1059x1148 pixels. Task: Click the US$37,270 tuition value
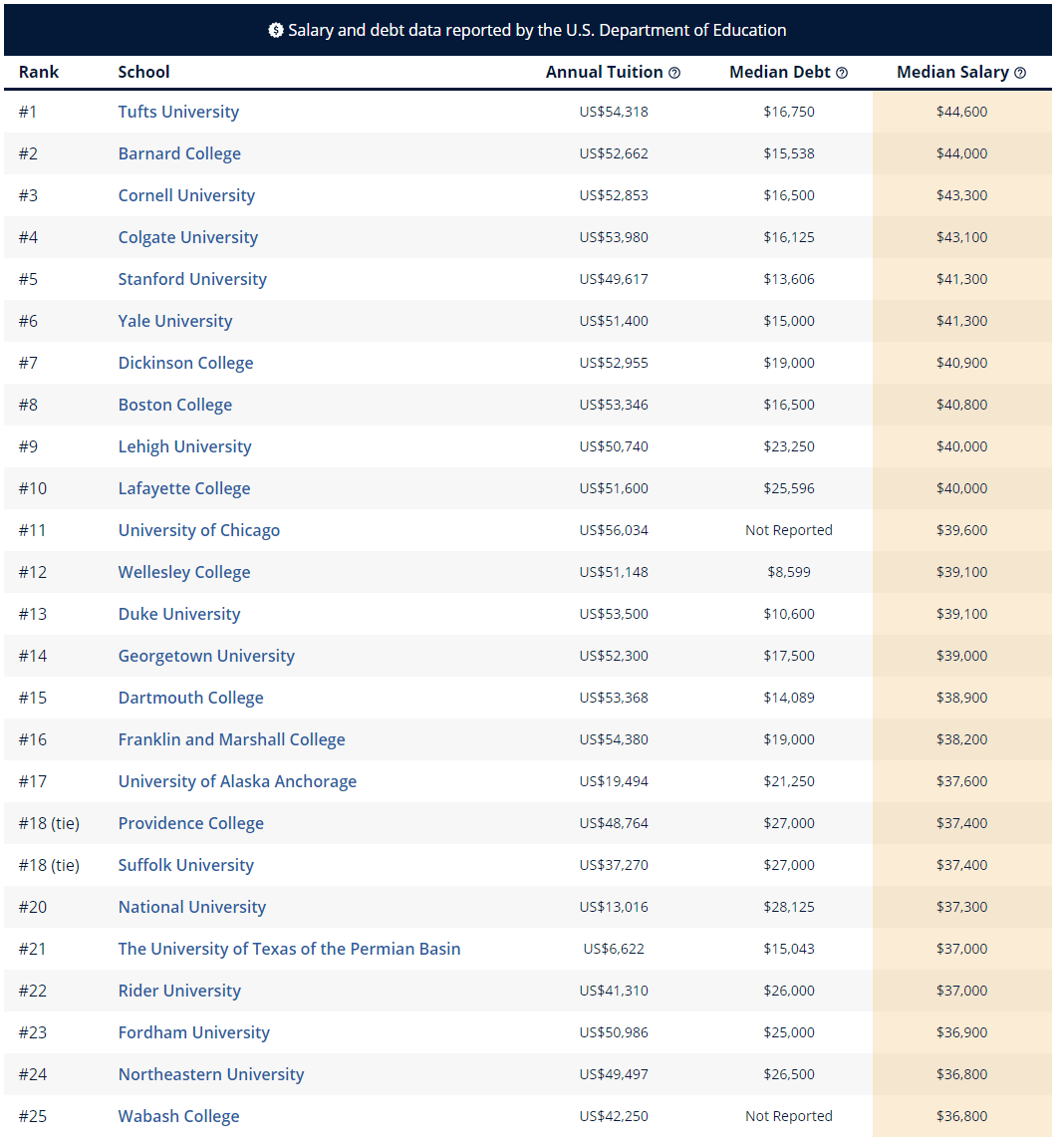pos(614,865)
